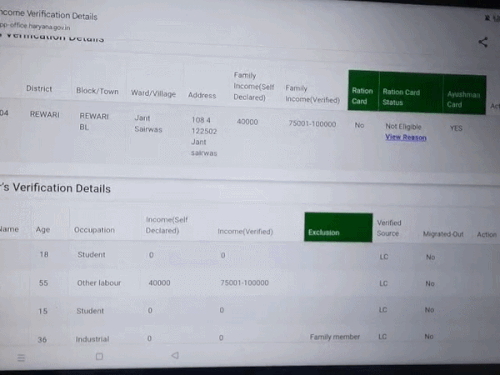Tap the Android home square button

(99, 356)
